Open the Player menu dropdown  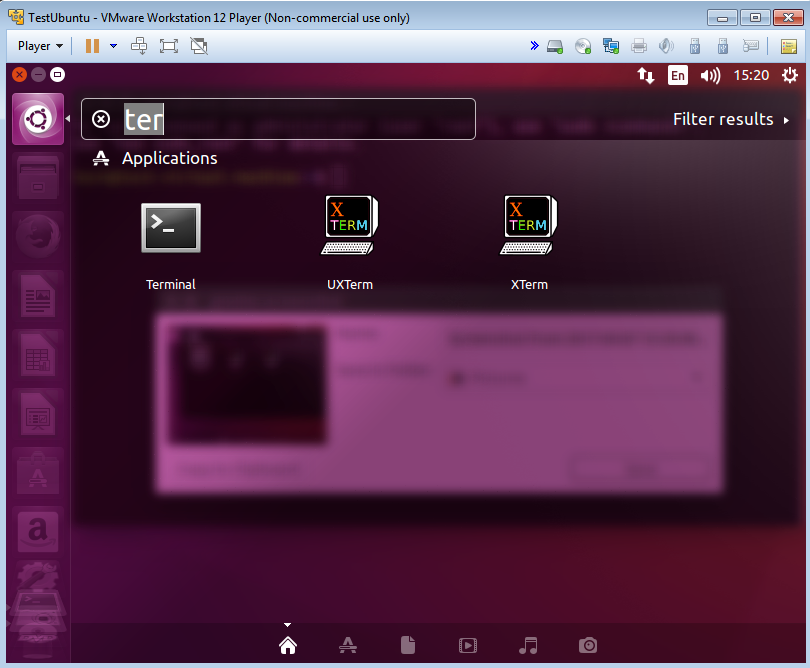pyautogui.click(x=41, y=46)
